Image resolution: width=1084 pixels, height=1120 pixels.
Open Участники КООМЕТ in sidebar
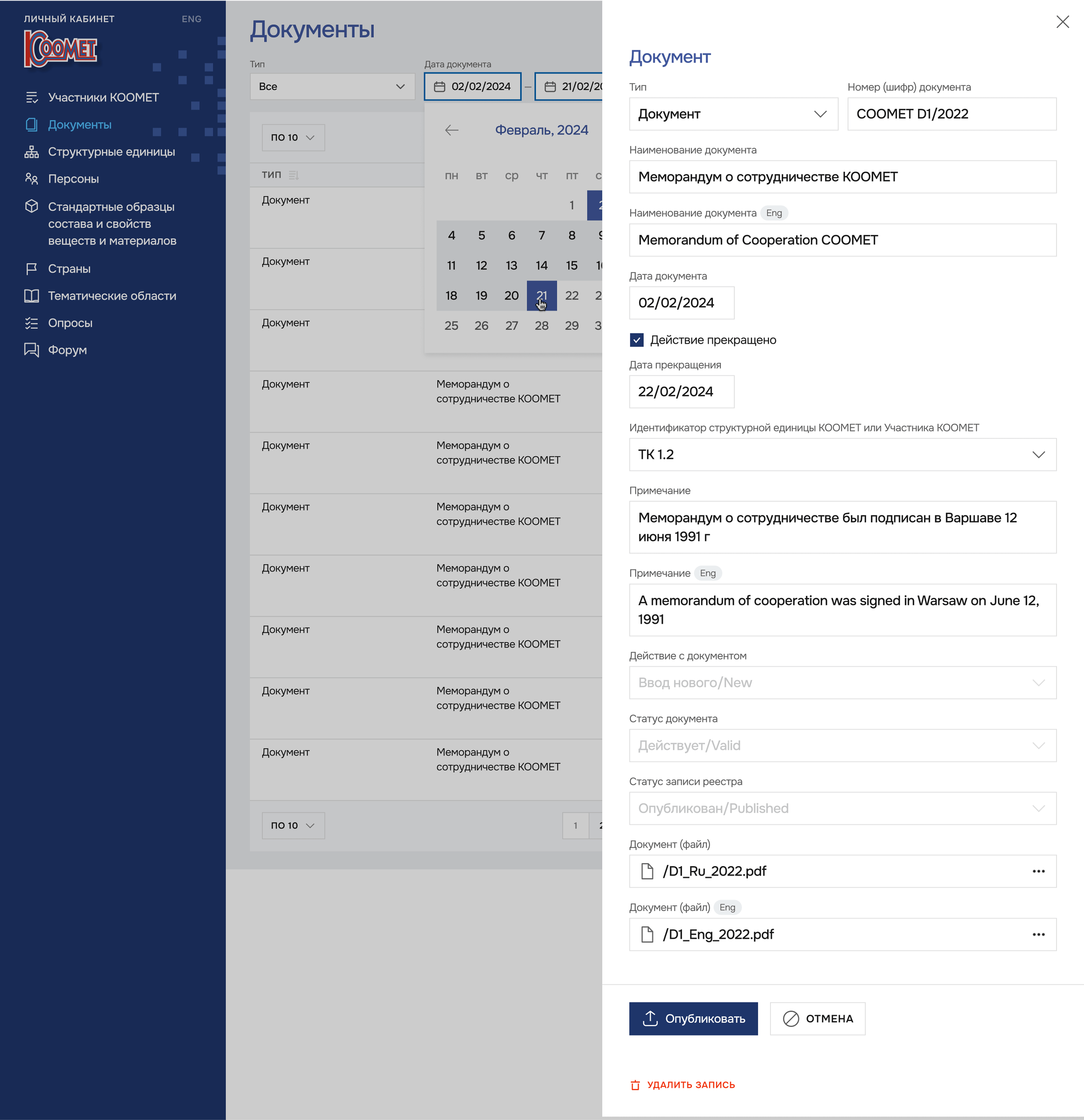tap(103, 98)
